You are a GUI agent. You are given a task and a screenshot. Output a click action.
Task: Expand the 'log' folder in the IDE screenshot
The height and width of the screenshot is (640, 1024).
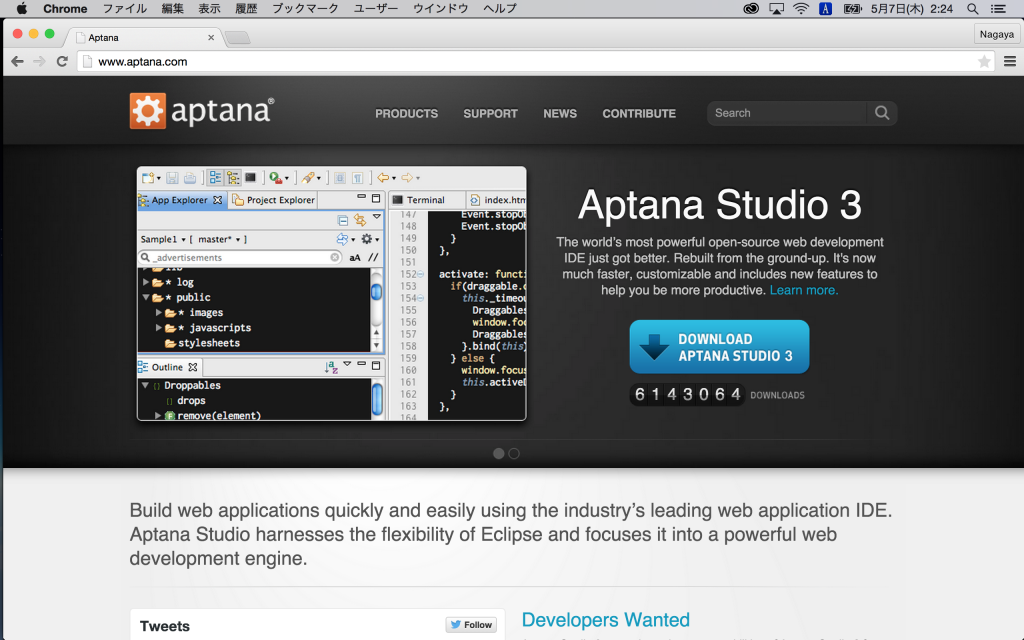tap(146, 282)
